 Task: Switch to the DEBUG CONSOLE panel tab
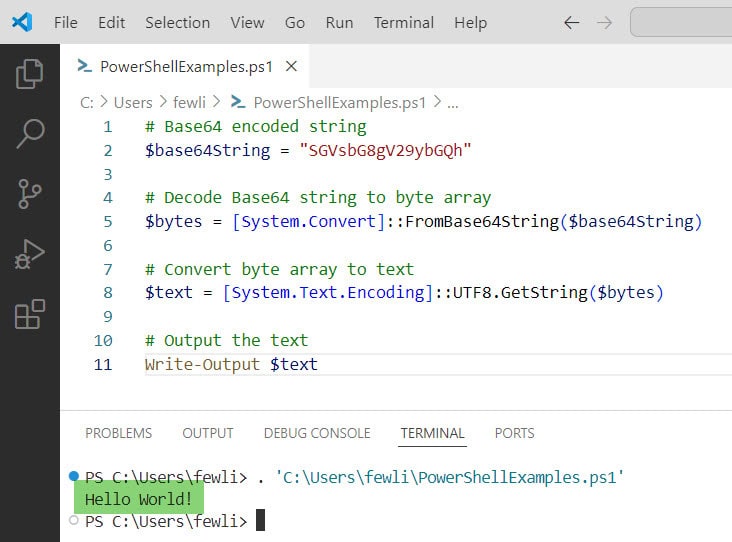tap(317, 433)
